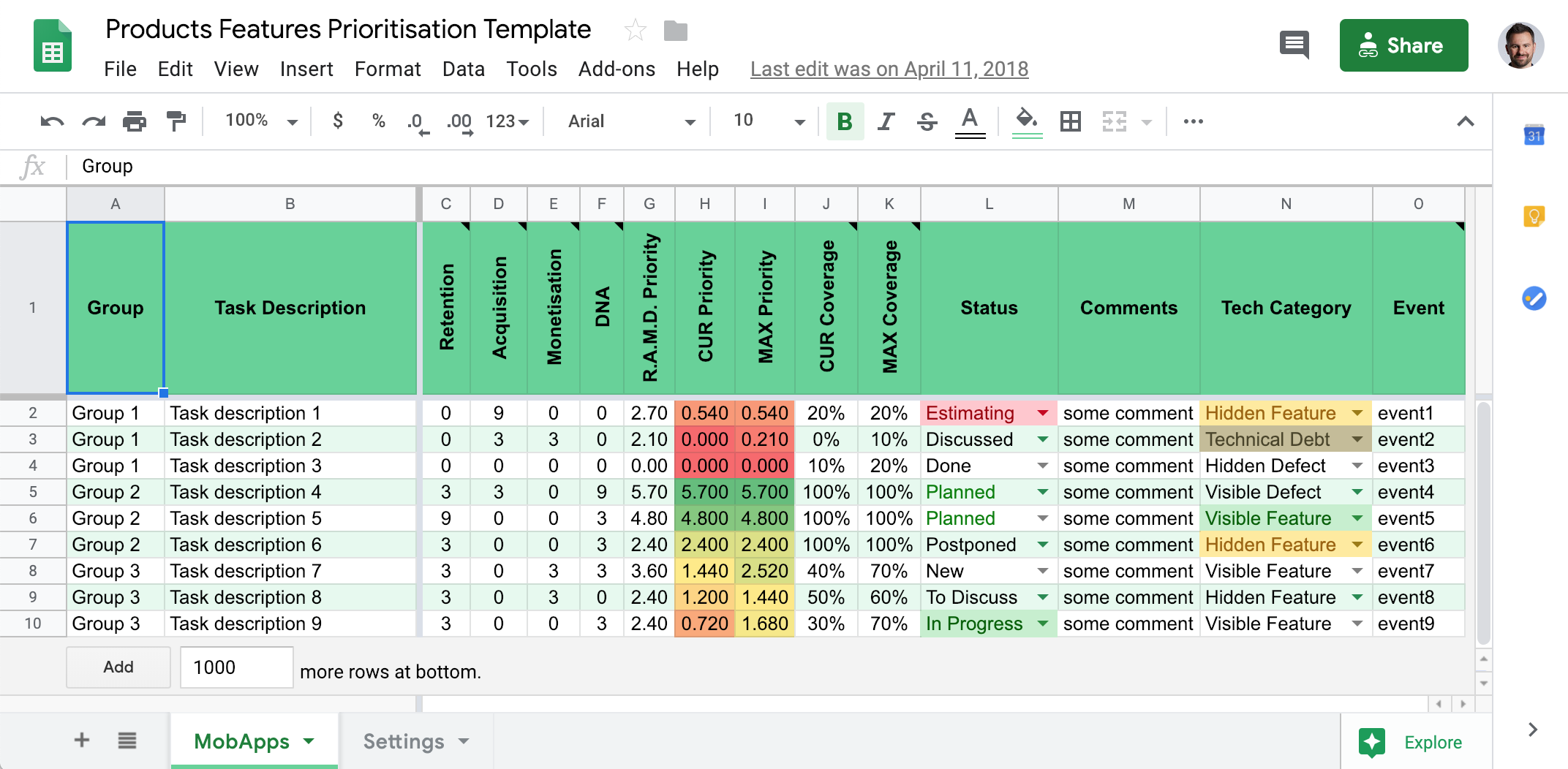Screen dimensions: 1568x769
Task: Toggle strikethrough formatting
Action: (927, 121)
